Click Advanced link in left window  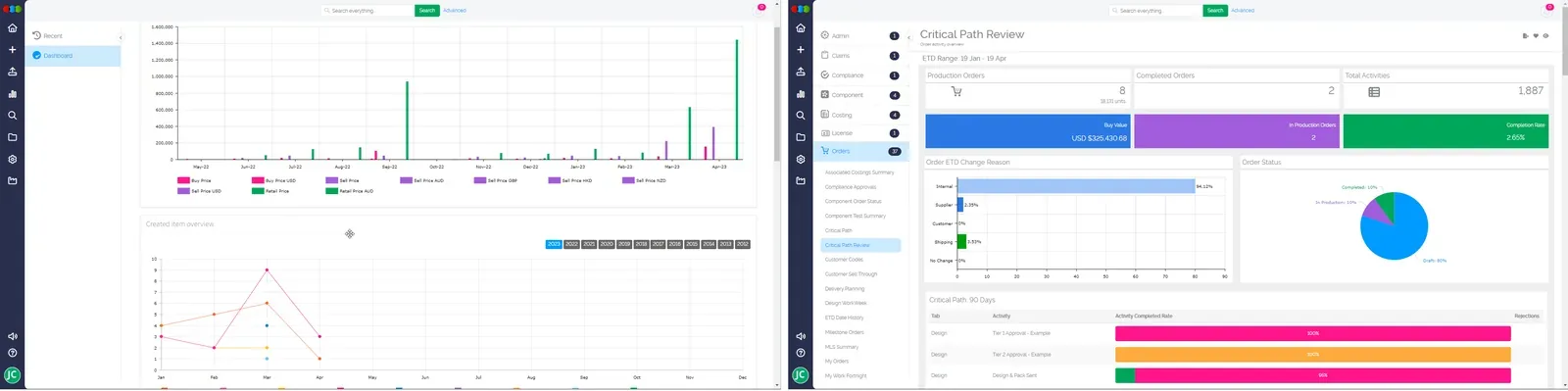coord(455,11)
